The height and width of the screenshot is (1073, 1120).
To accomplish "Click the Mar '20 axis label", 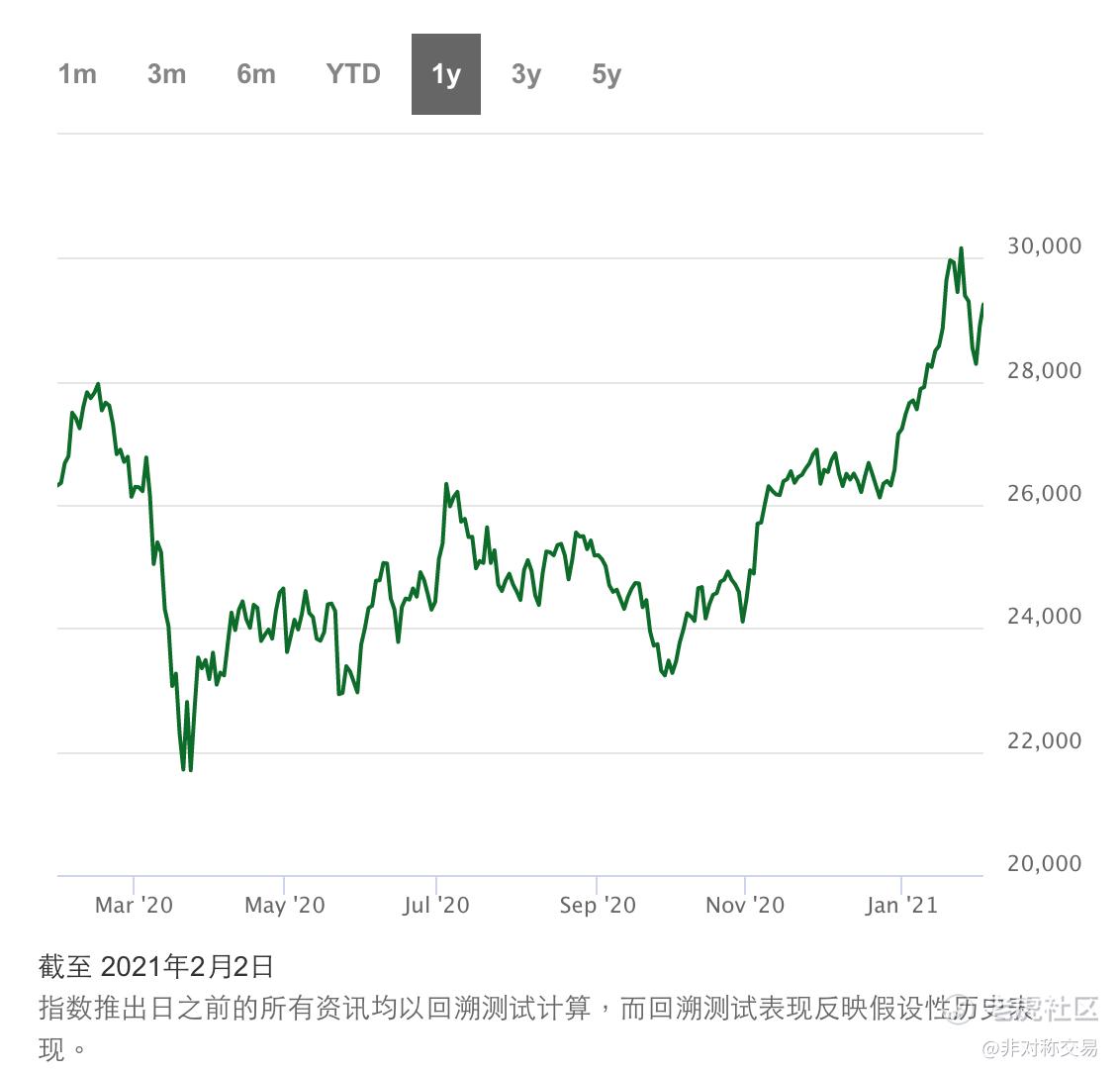I will (x=134, y=905).
